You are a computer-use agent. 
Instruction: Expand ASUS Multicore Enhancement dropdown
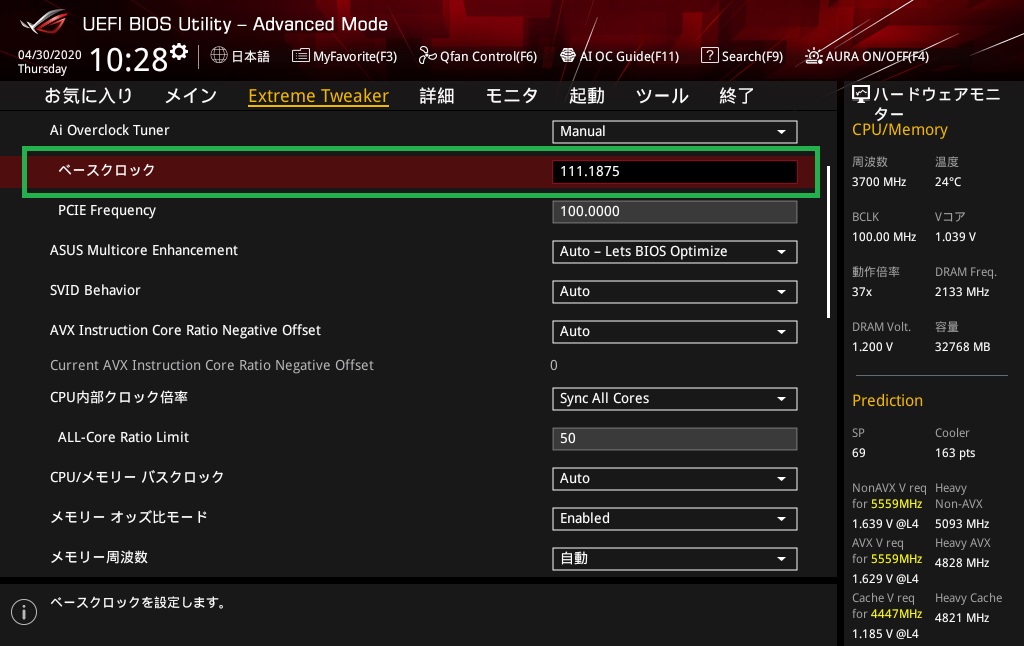[675, 251]
